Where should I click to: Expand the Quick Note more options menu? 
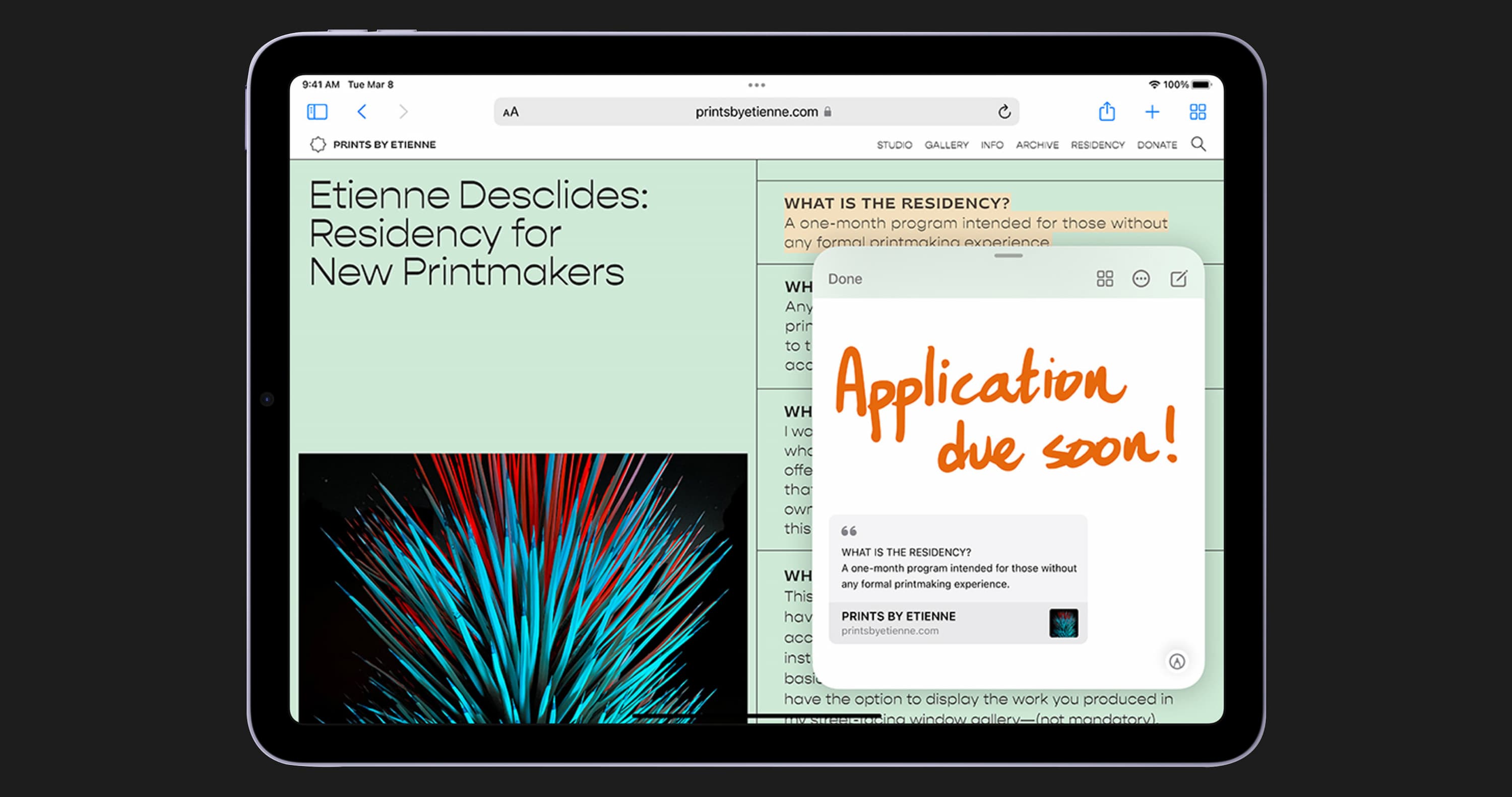coord(1141,279)
